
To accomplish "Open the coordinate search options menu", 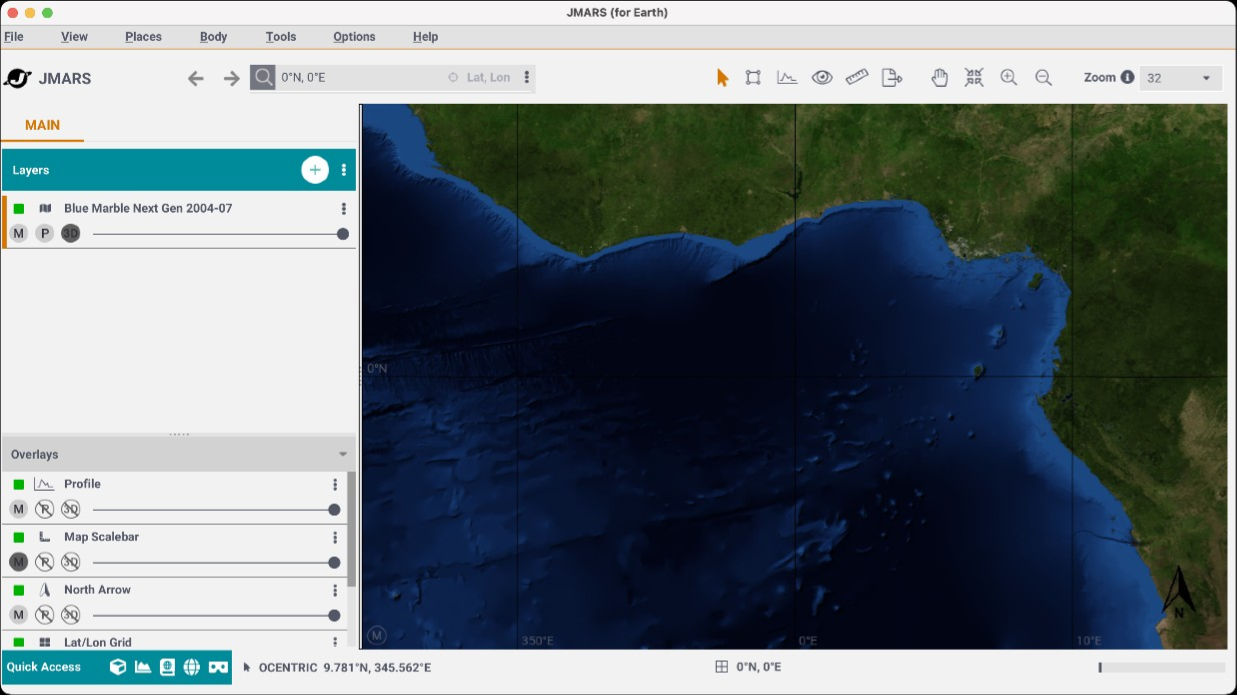I will point(527,77).
